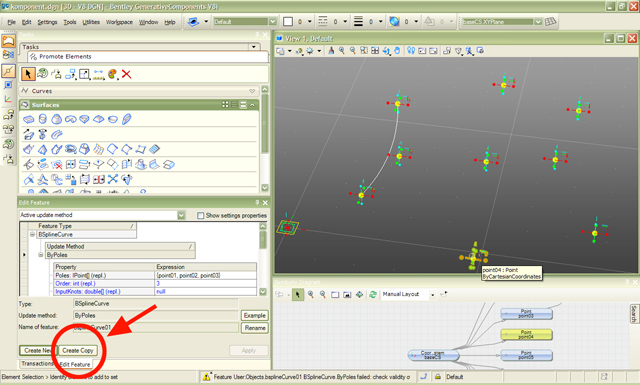Click the line style selector in top toolbar
The width and height of the screenshot is (640, 385).
tap(322, 21)
